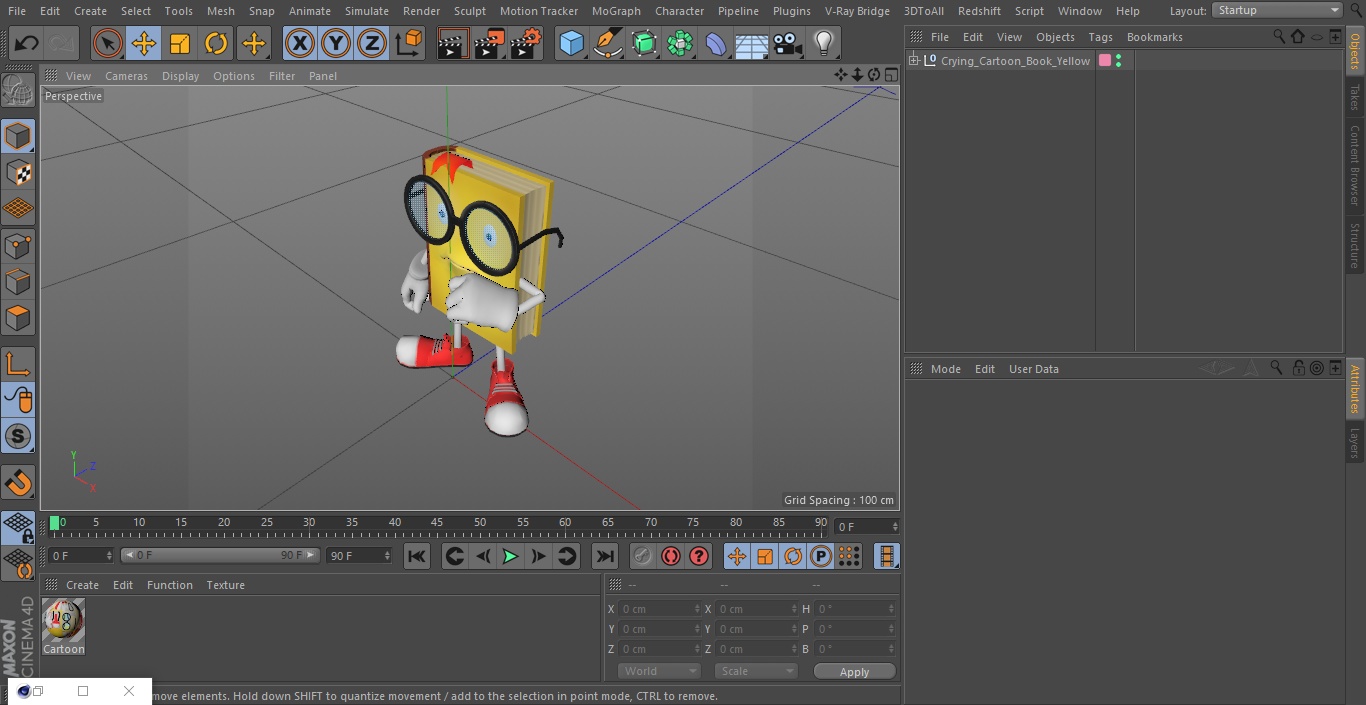Toggle the object's visibility dots
Screen dimensions: 1366x705
(1118, 61)
